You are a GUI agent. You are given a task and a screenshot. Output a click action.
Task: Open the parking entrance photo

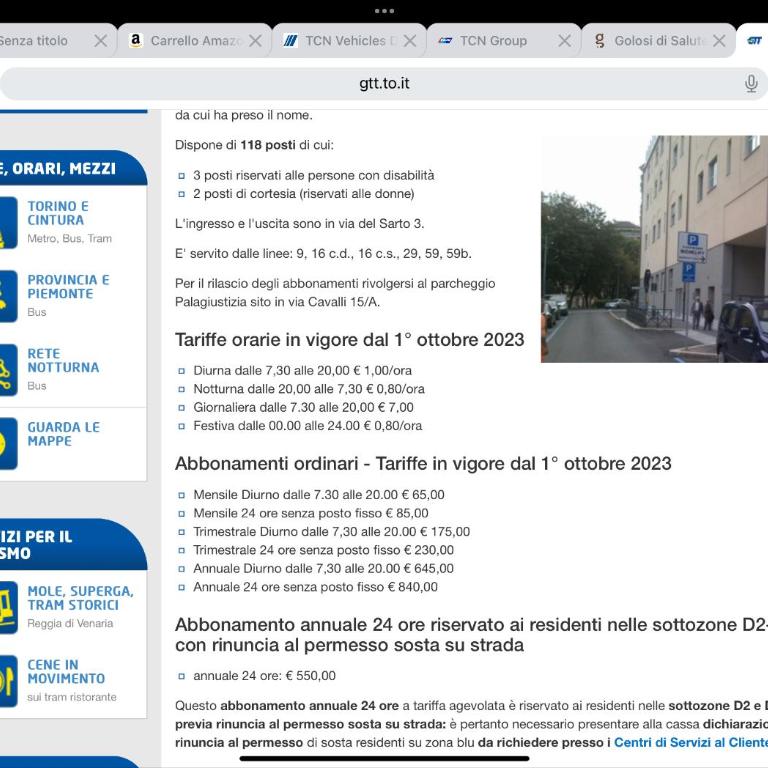(654, 249)
